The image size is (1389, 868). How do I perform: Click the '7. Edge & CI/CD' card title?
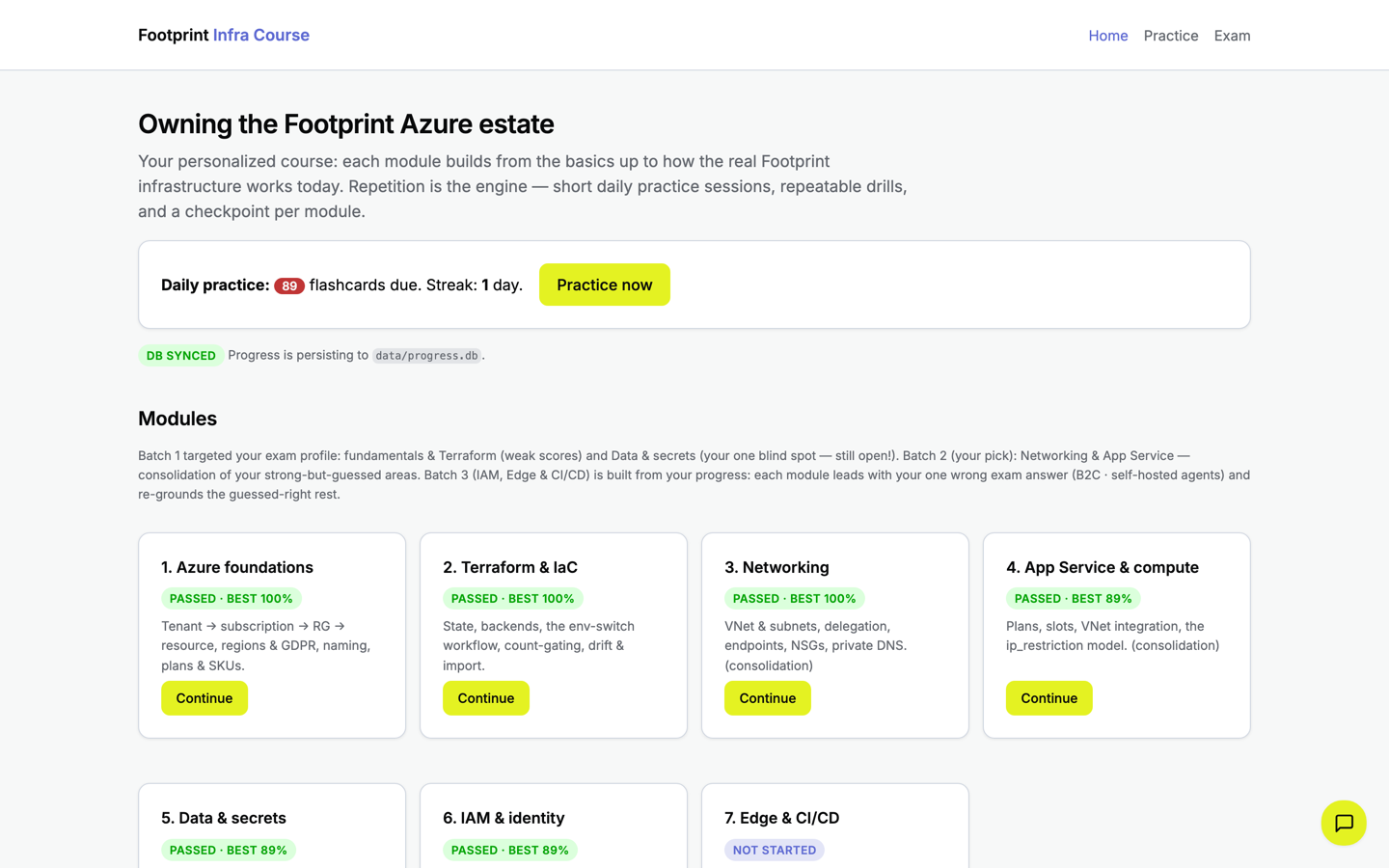click(x=782, y=818)
